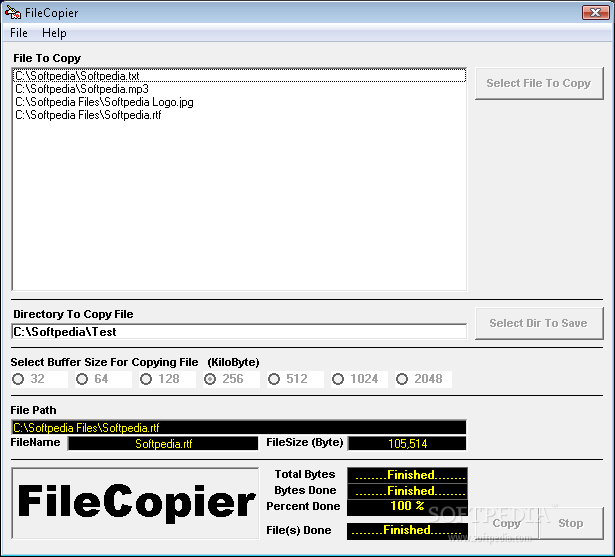Viewport: 615px width, 557px height.
Task: Choose the 128 KB buffer size
Action: (x=167, y=379)
